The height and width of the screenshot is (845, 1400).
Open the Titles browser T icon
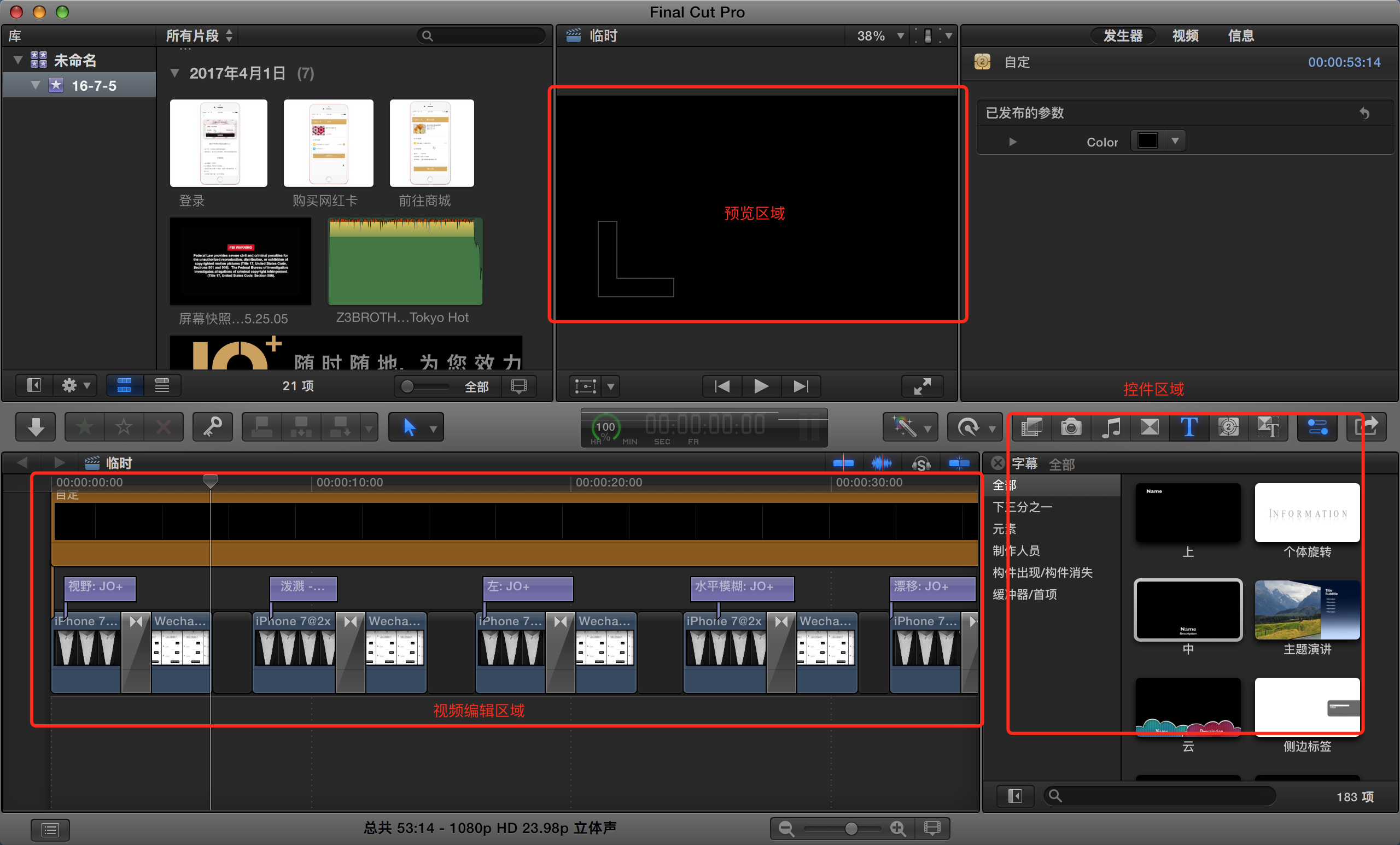[x=1189, y=427]
